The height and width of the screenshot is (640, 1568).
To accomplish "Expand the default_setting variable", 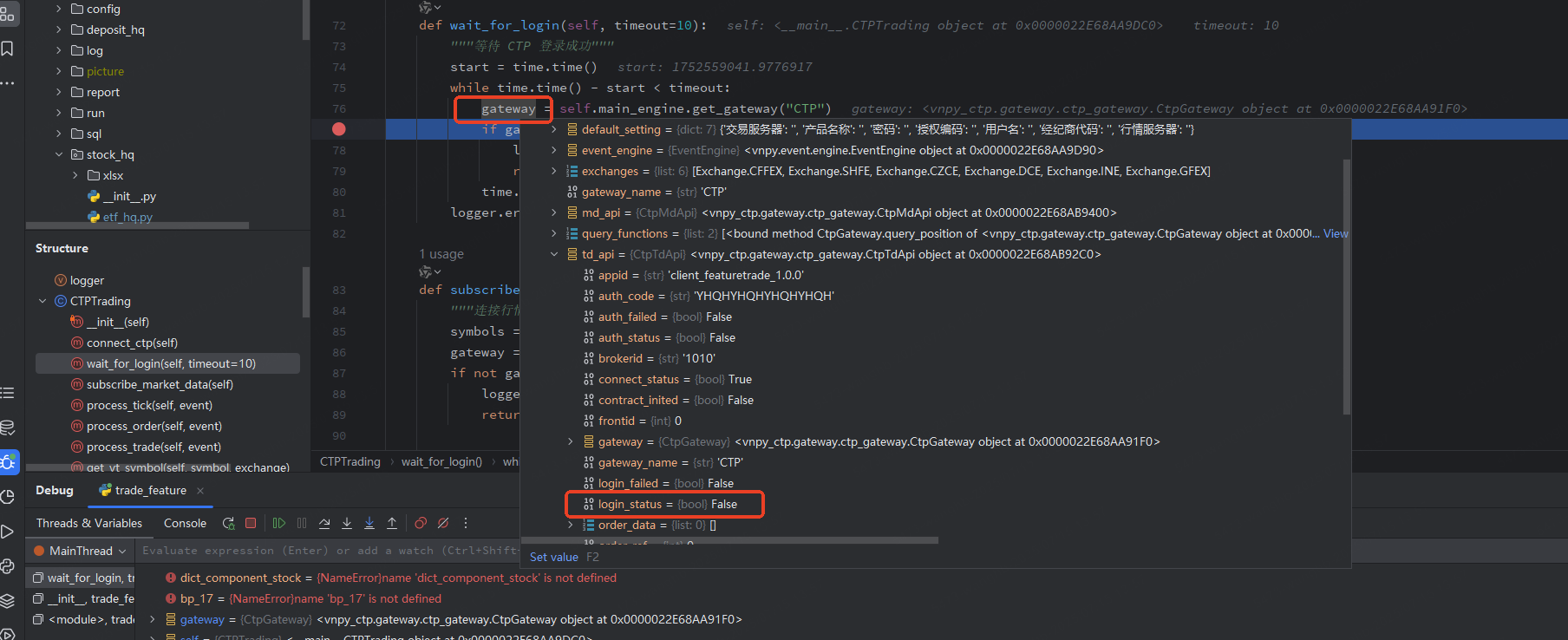I will [x=554, y=129].
